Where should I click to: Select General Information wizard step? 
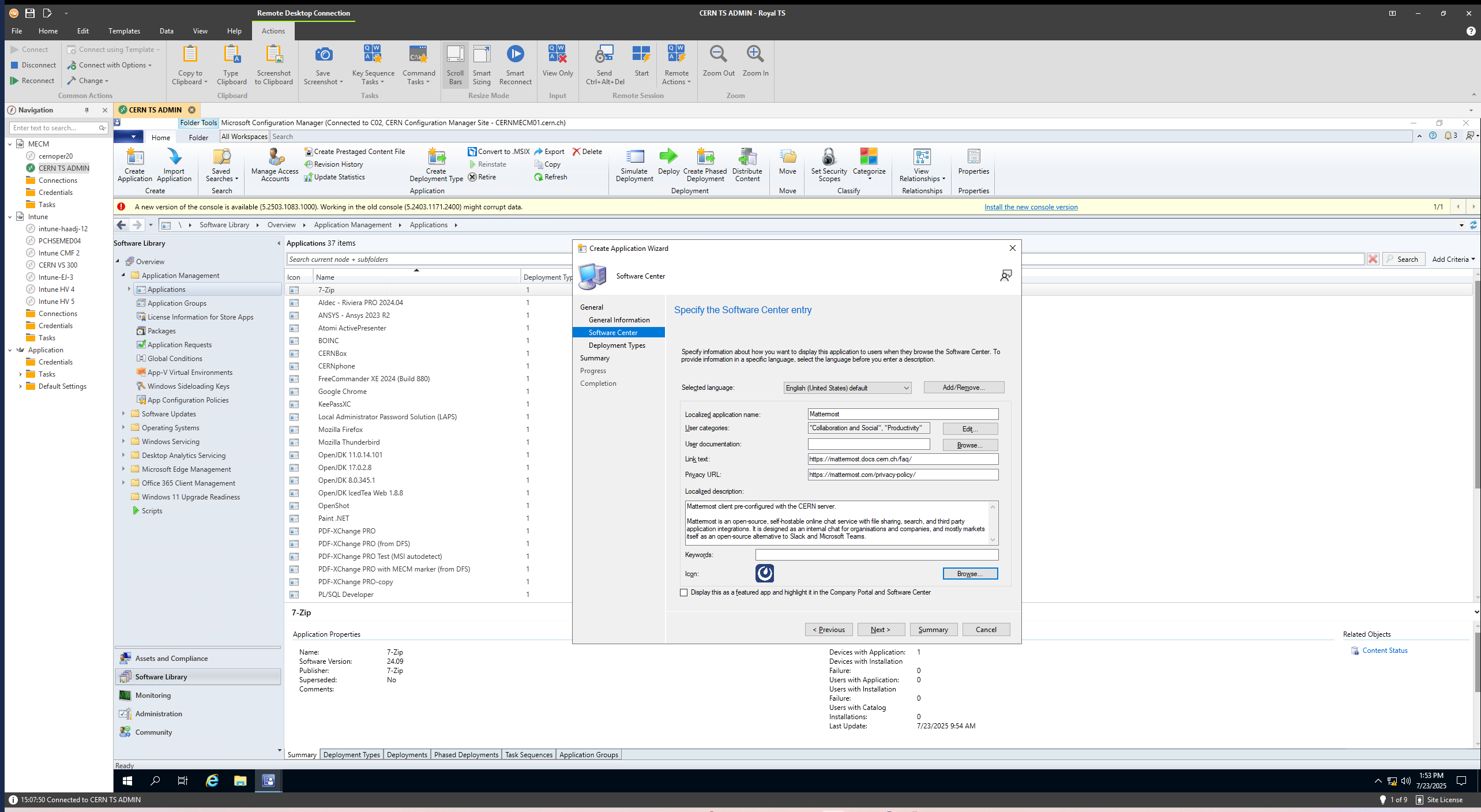[619, 320]
